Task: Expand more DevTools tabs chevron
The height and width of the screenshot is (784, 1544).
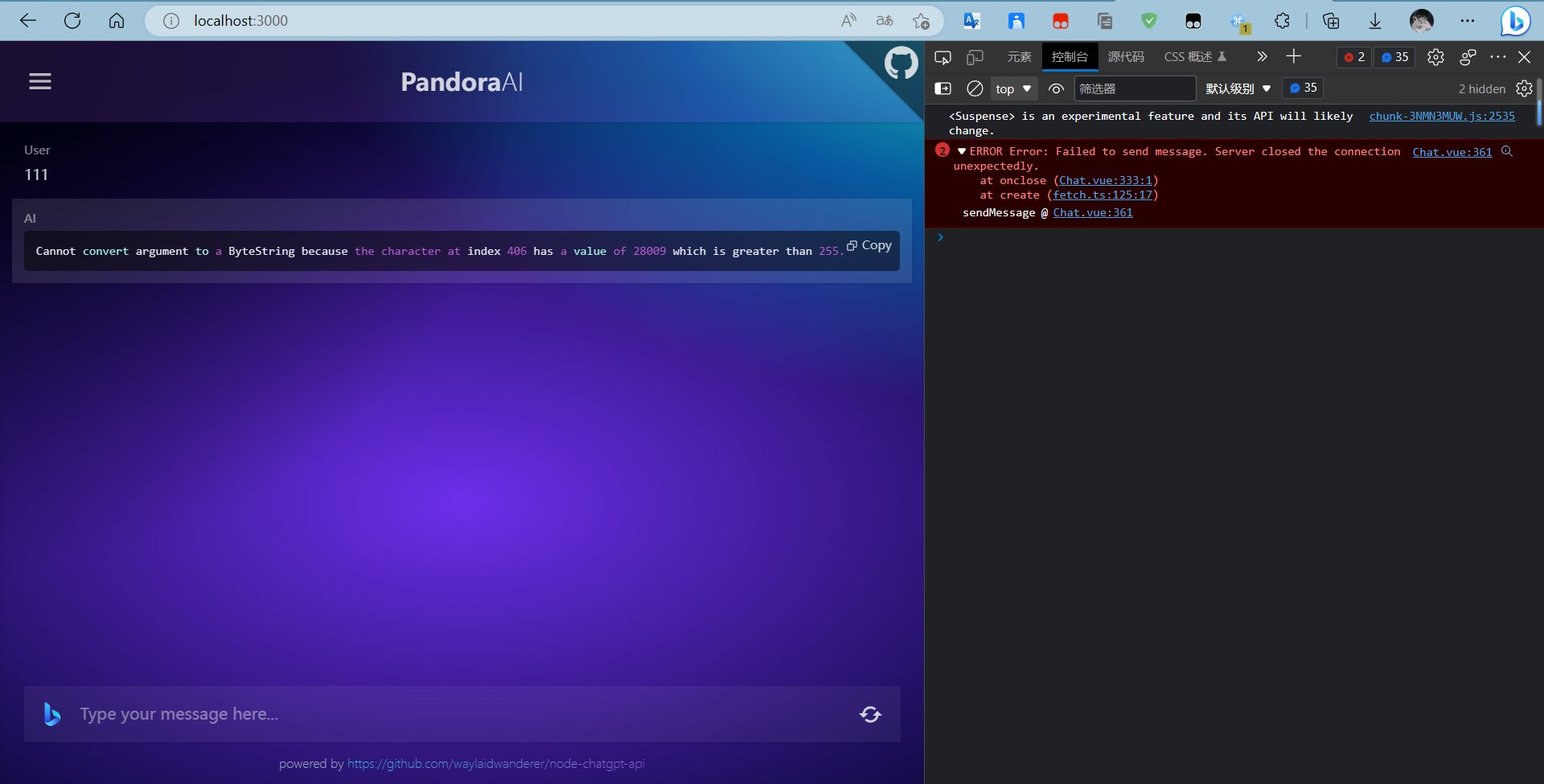Action: coord(1262,57)
